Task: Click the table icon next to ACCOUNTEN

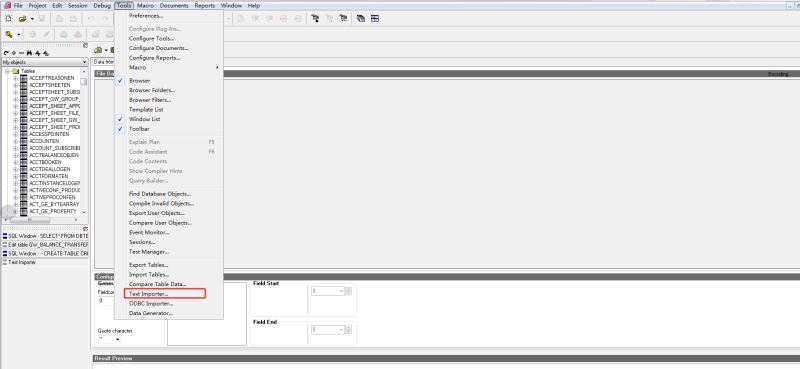Action: 23,141
